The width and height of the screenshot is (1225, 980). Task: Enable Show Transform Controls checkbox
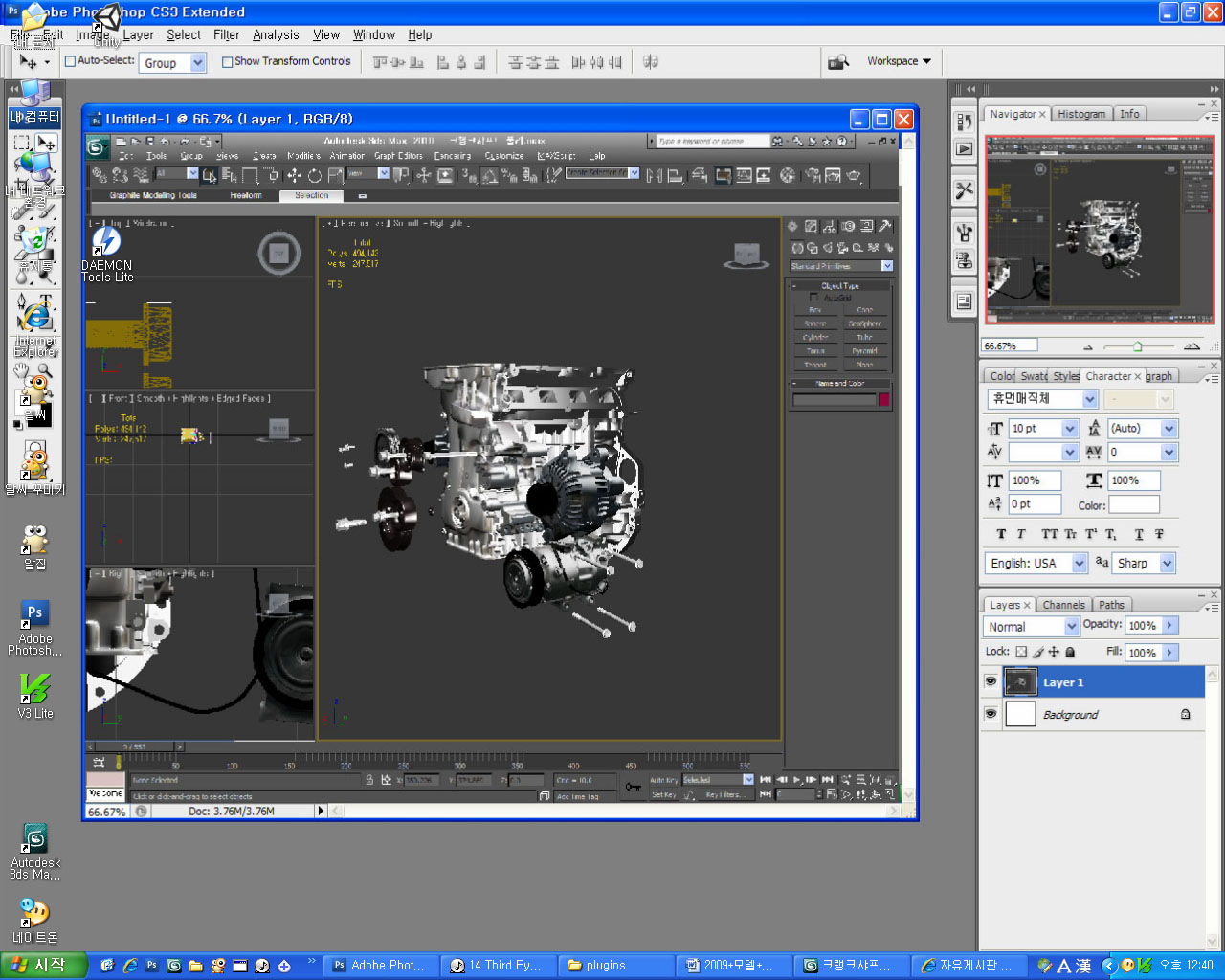pyautogui.click(x=228, y=61)
